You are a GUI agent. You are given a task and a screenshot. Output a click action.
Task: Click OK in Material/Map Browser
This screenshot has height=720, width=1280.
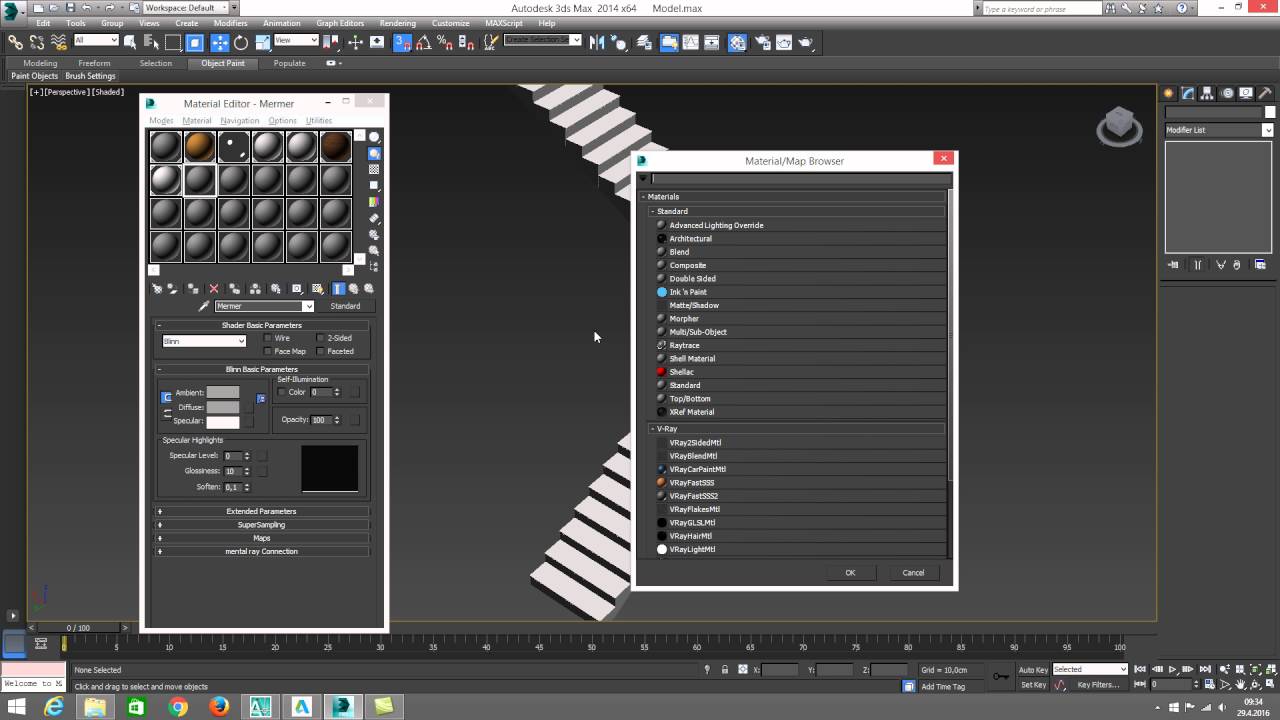(850, 573)
